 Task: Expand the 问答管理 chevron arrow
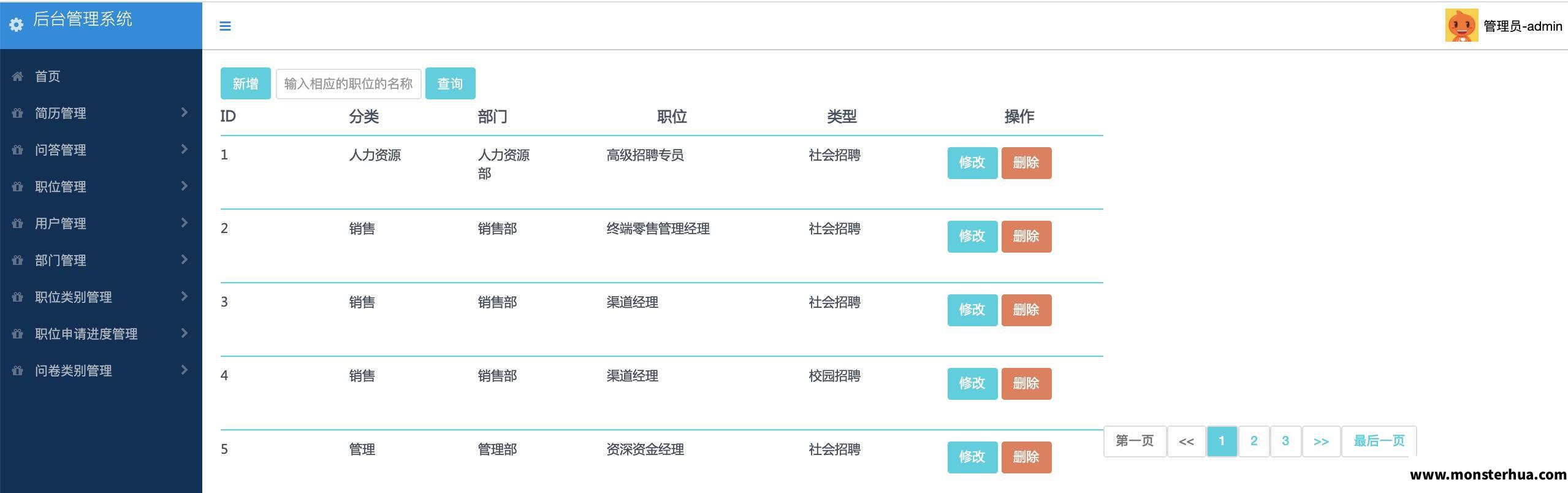184,149
